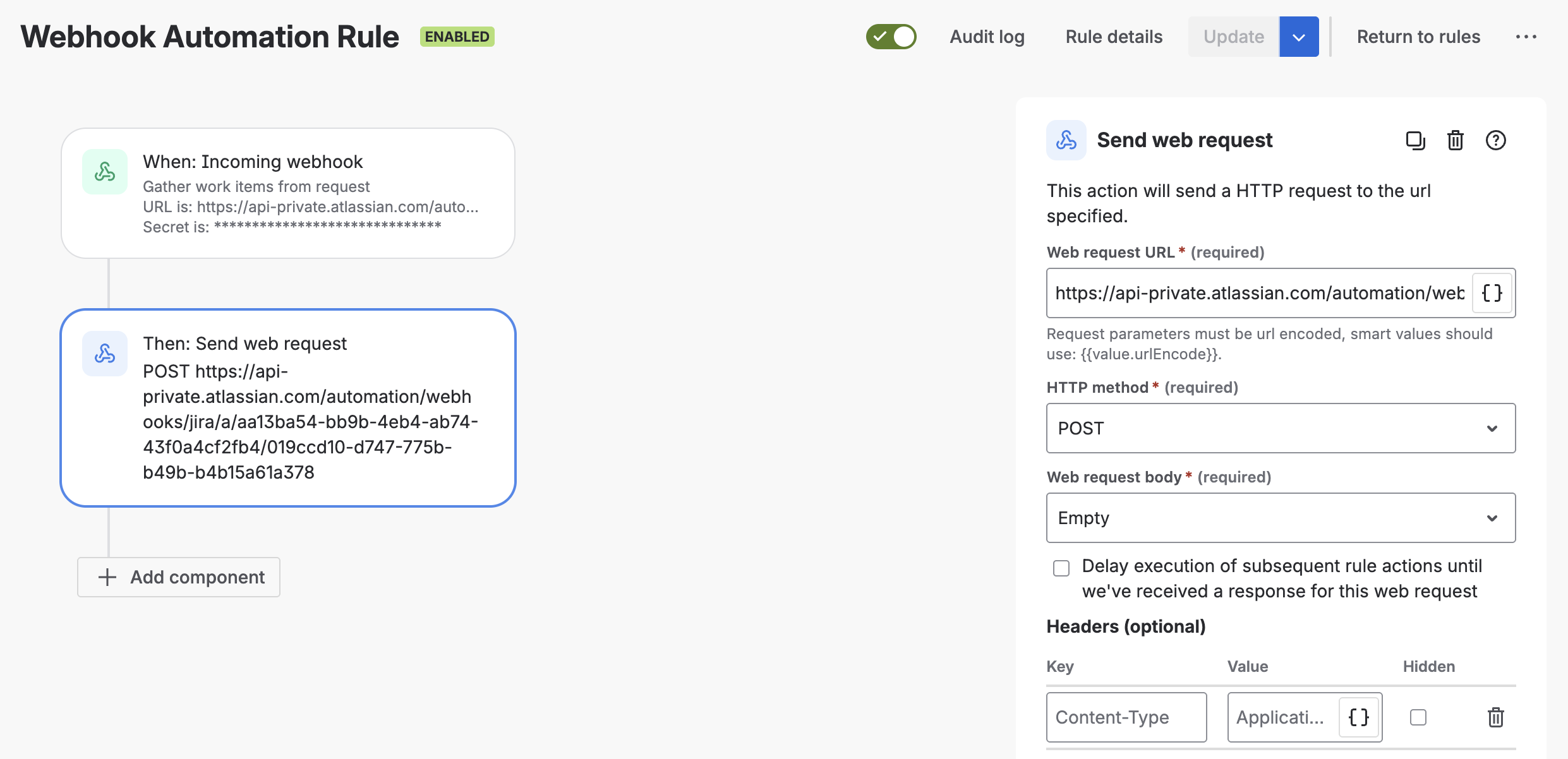
Task: Click Return to rules
Action: pos(1418,37)
